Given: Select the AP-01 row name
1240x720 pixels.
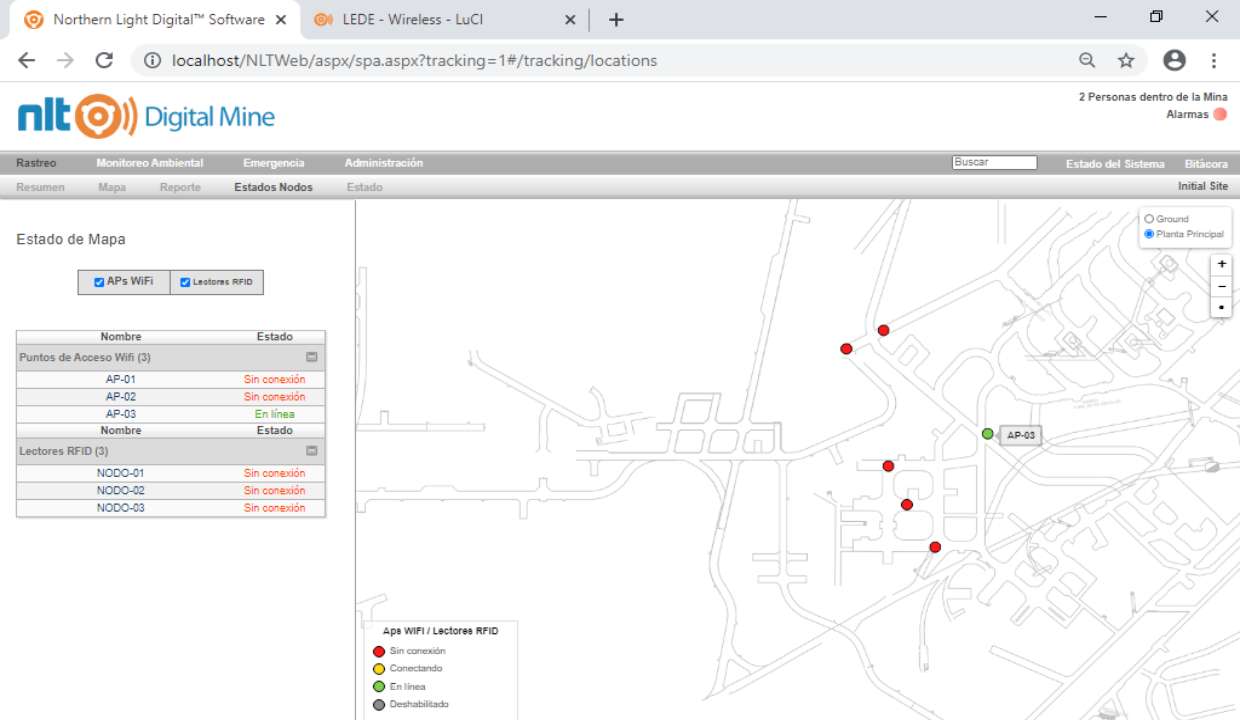Looking at the screenshot, I should tap(121, 380).
